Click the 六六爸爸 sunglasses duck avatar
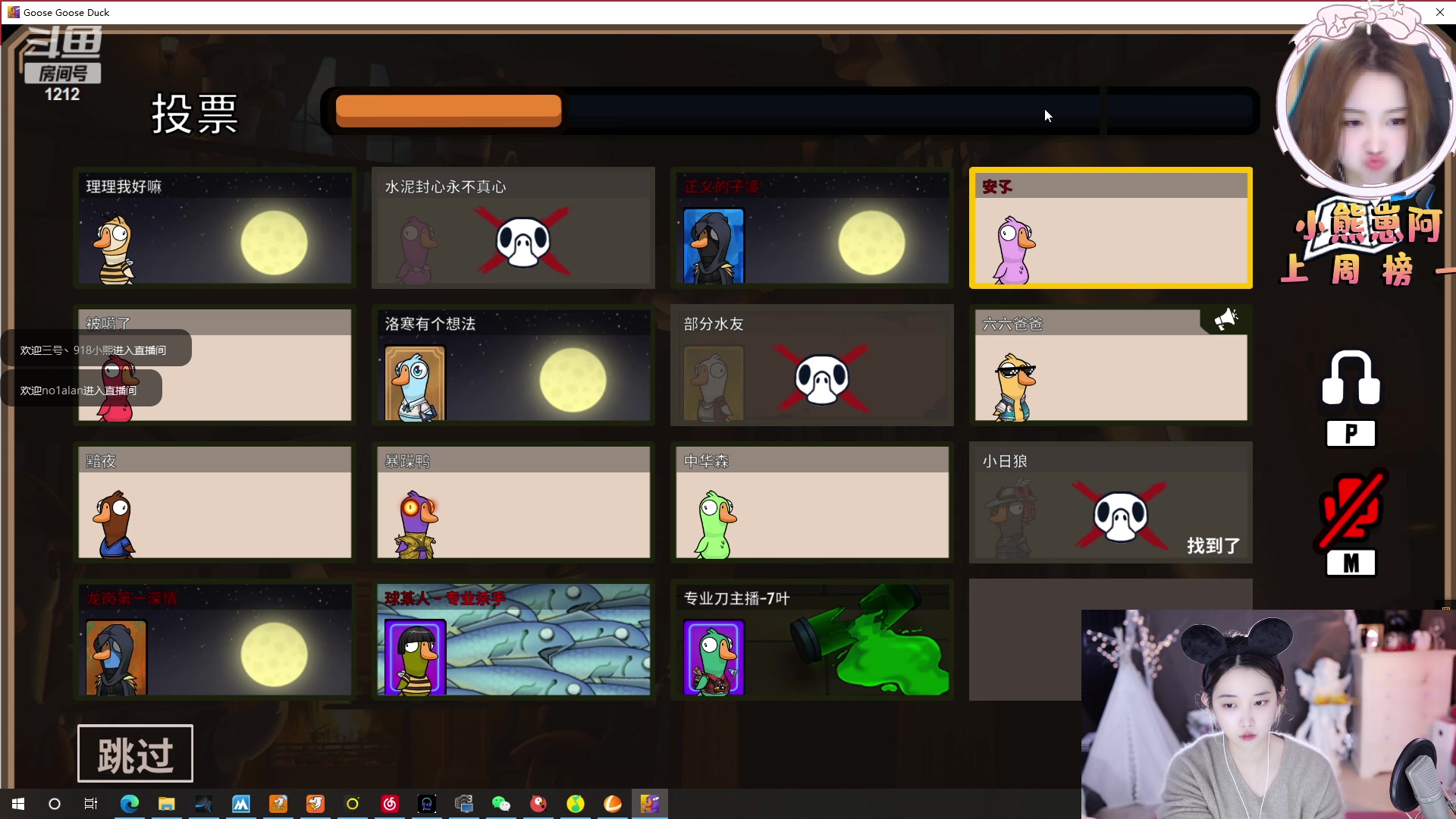Viewport: 1456px width, 819px height. pos(1015,387)
